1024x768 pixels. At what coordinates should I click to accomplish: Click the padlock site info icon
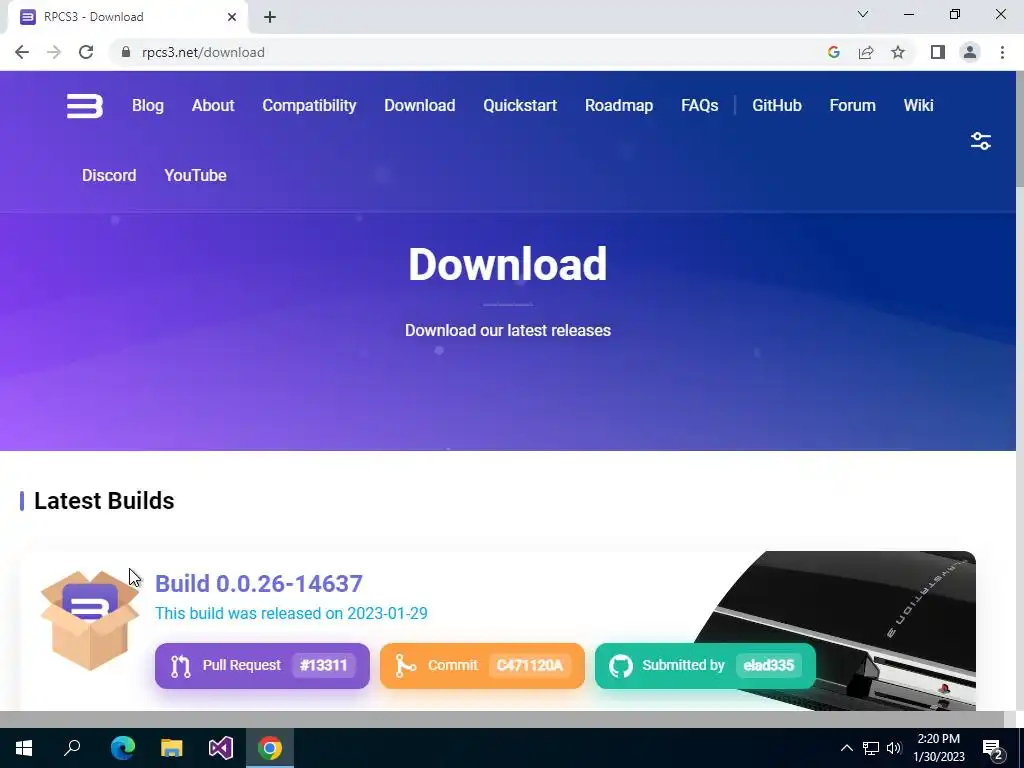[126, 52]
